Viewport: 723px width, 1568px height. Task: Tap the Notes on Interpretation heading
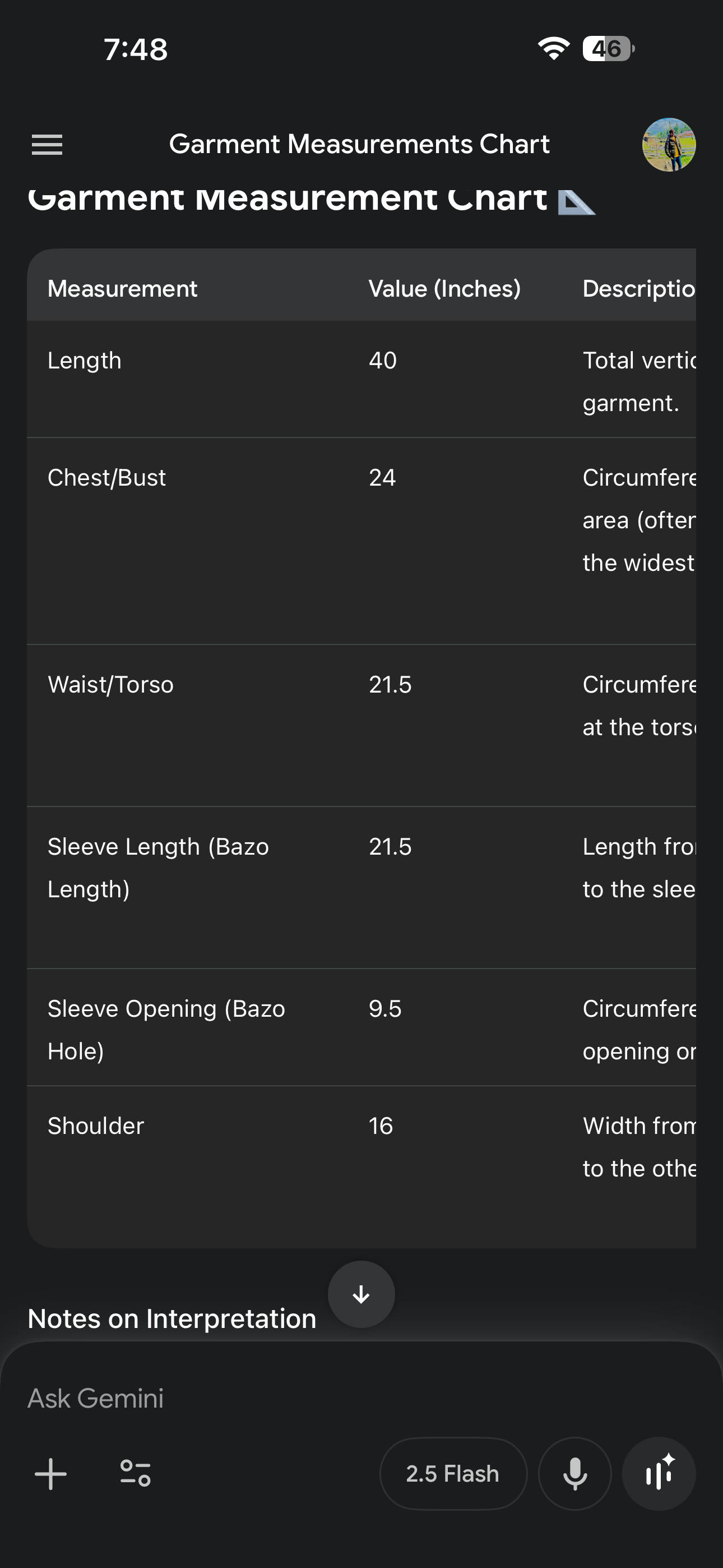pos(172,1319)
